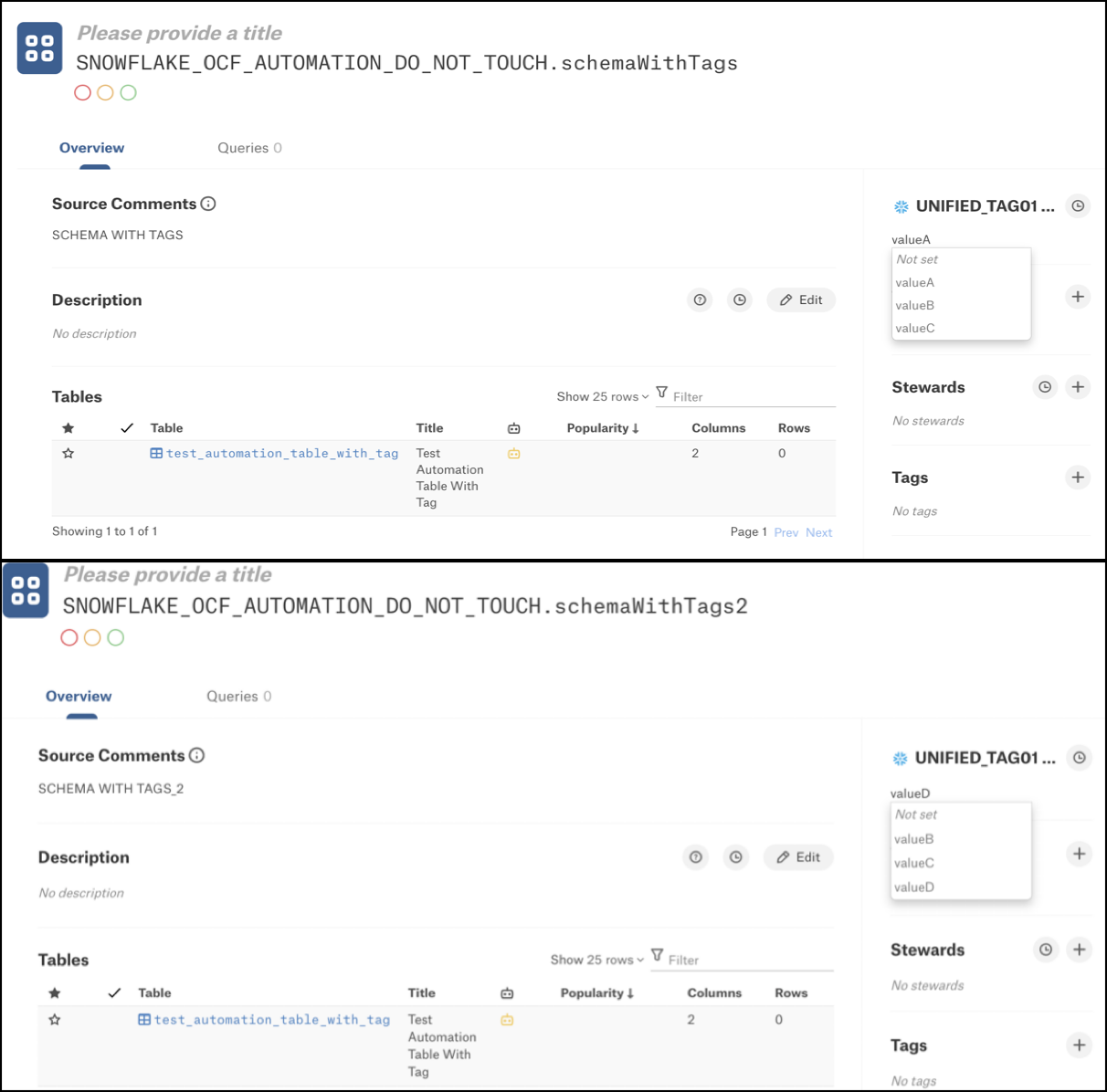Add a steward in schemaWithTags
1107x1092 pixels.
click(1078, 387)
